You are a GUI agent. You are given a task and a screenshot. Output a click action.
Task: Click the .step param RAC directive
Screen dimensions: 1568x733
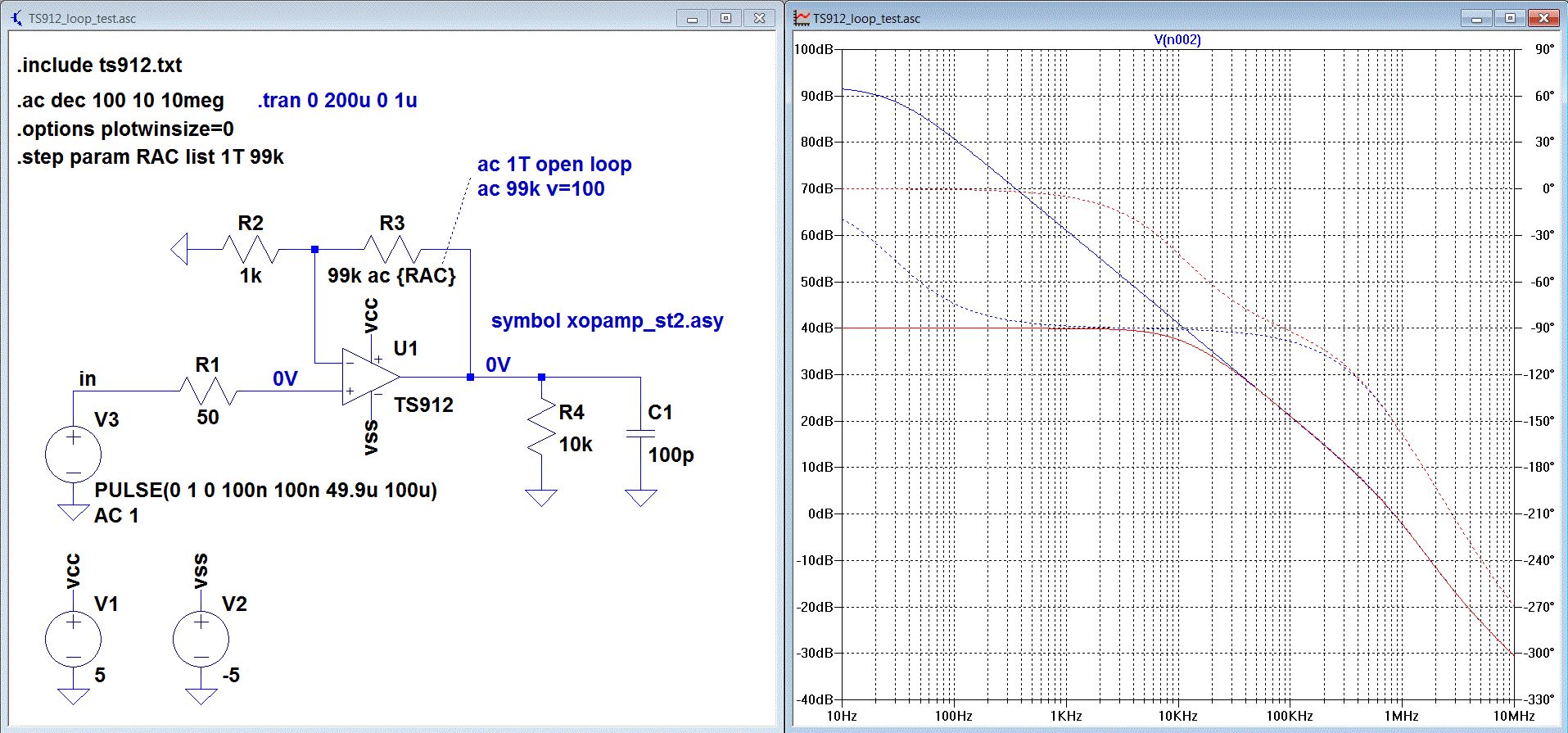(x=151, y=157)
